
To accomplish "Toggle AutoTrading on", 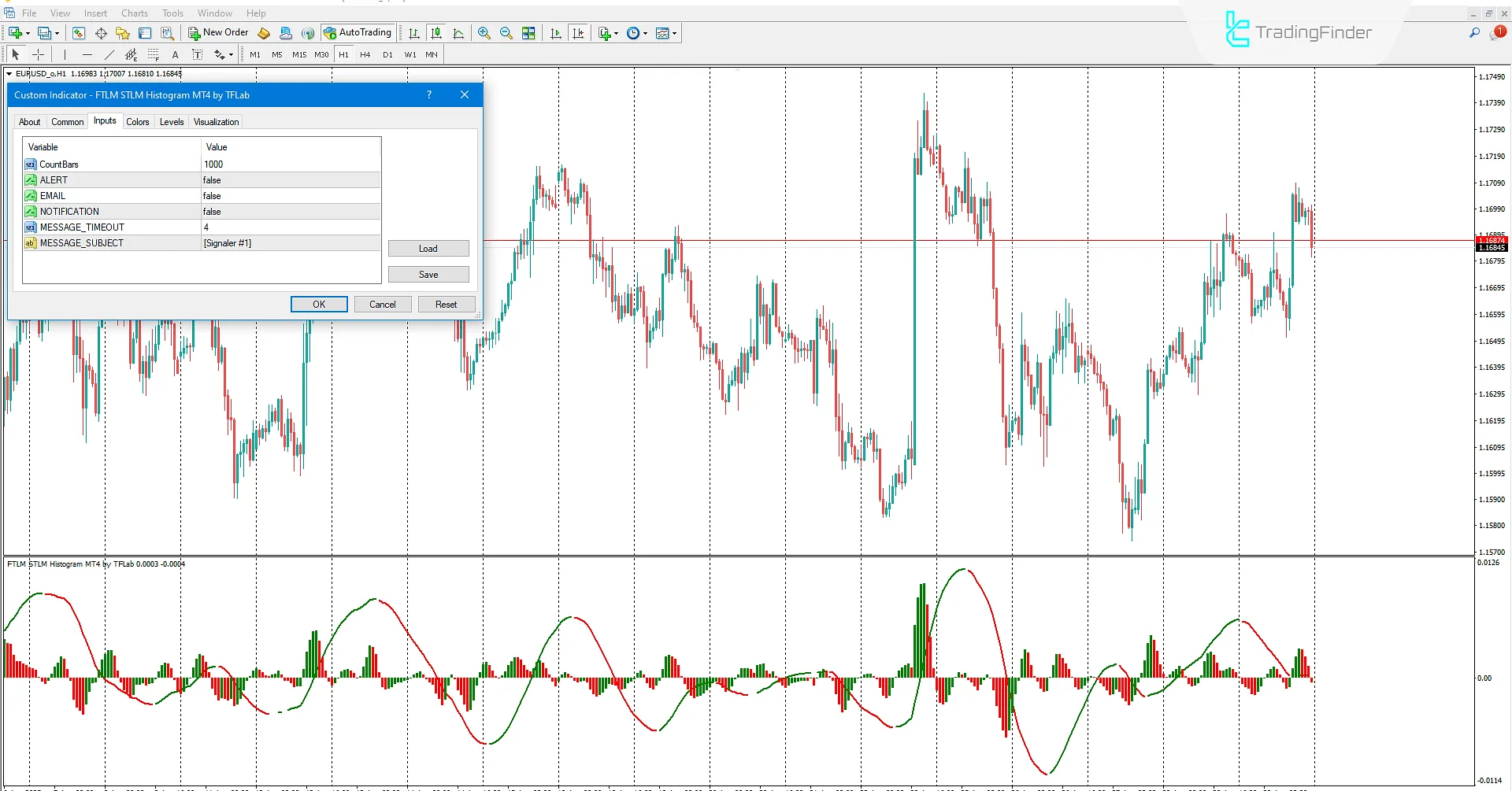I will 358,32.
